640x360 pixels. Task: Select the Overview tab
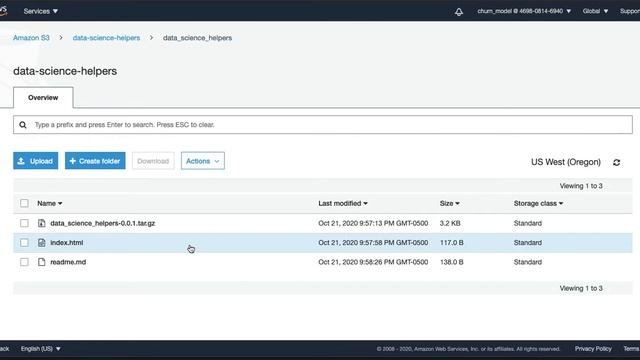pyautogui.click(x=43, y=98)
